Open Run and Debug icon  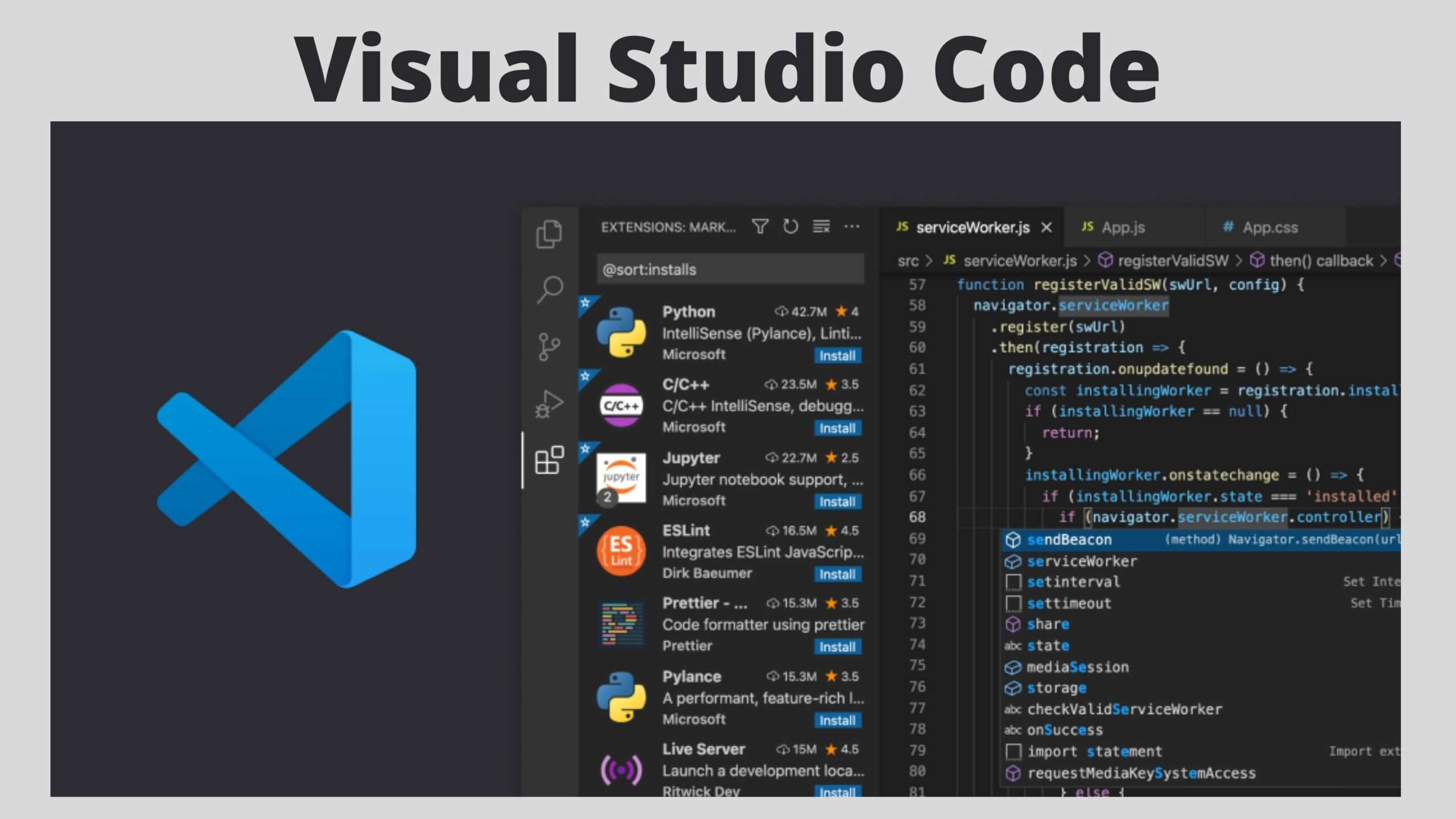(549, 404)
